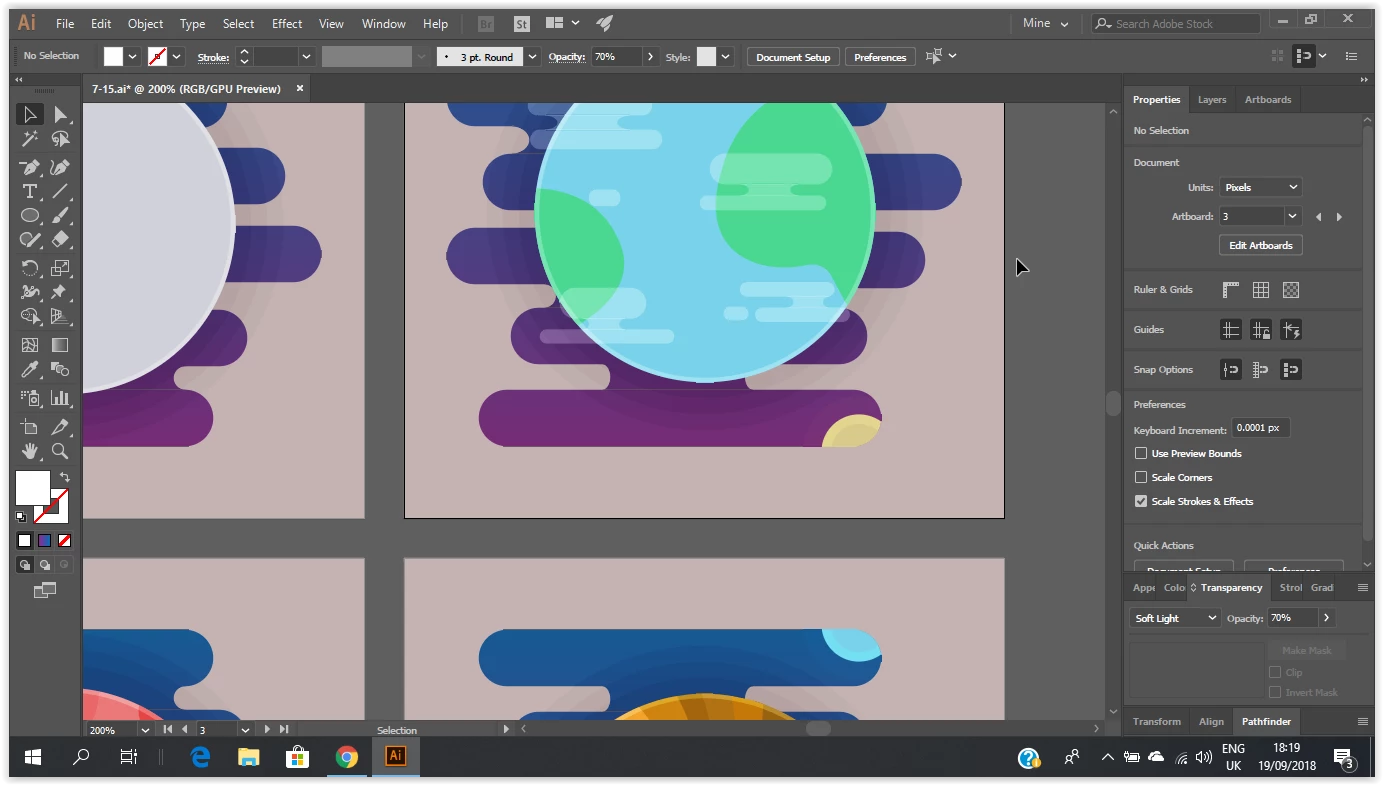This screenshot has width=1383, height=785.
Task: Select the Shaper tool
Action: (30, 240)
